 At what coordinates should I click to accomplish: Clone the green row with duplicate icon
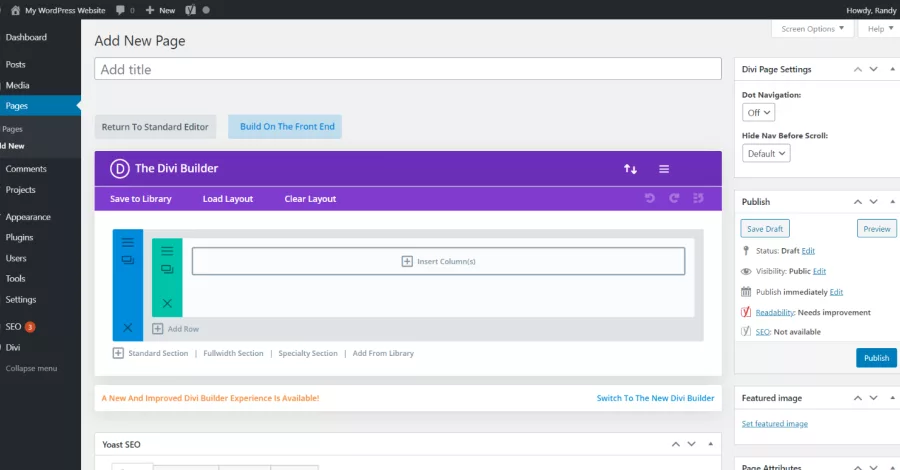pos(167,269)
